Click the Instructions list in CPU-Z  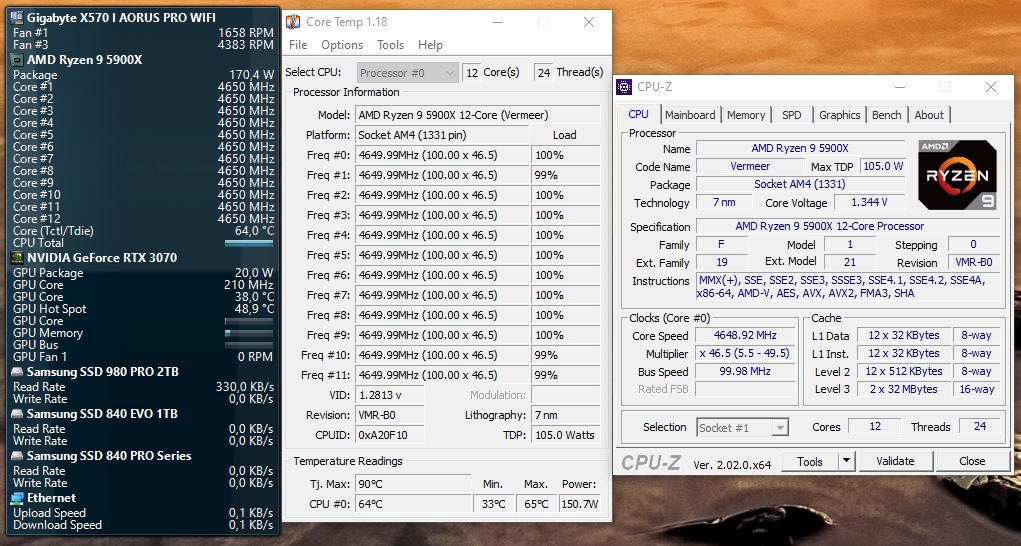(848, 287)
